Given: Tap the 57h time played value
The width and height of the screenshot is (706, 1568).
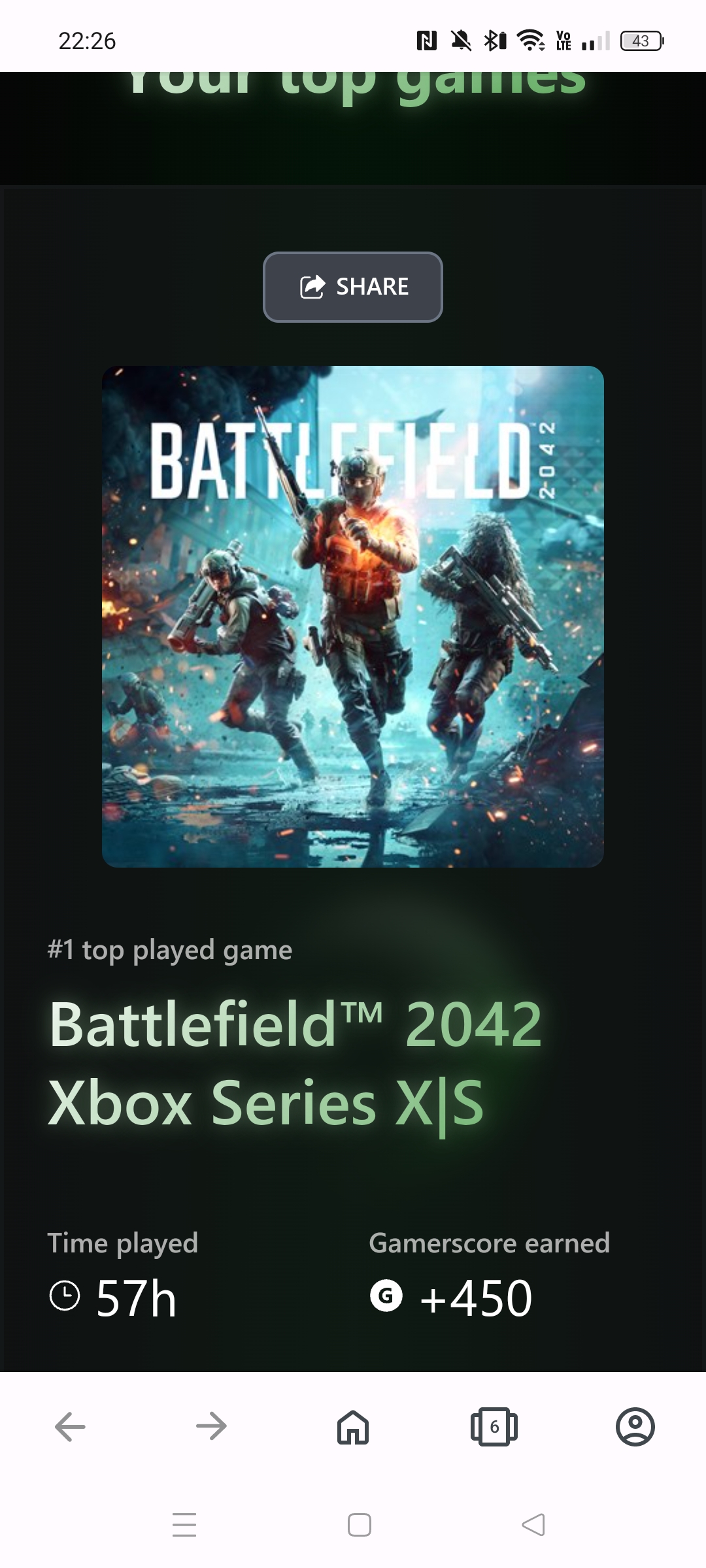Looking at the screenshot, I should pos(137,1298).
